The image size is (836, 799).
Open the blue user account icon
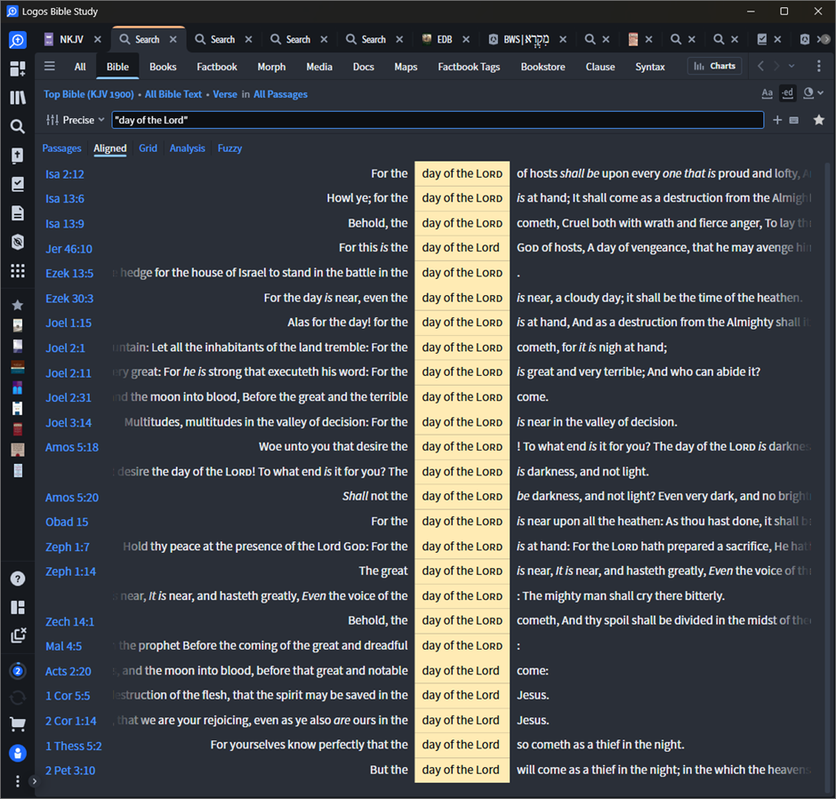coord(18,753)
